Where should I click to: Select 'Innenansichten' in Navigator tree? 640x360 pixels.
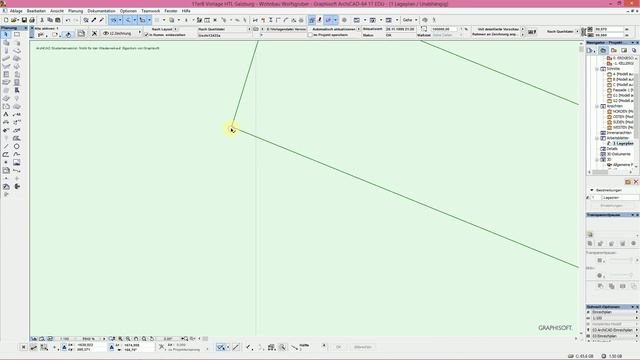619,133
